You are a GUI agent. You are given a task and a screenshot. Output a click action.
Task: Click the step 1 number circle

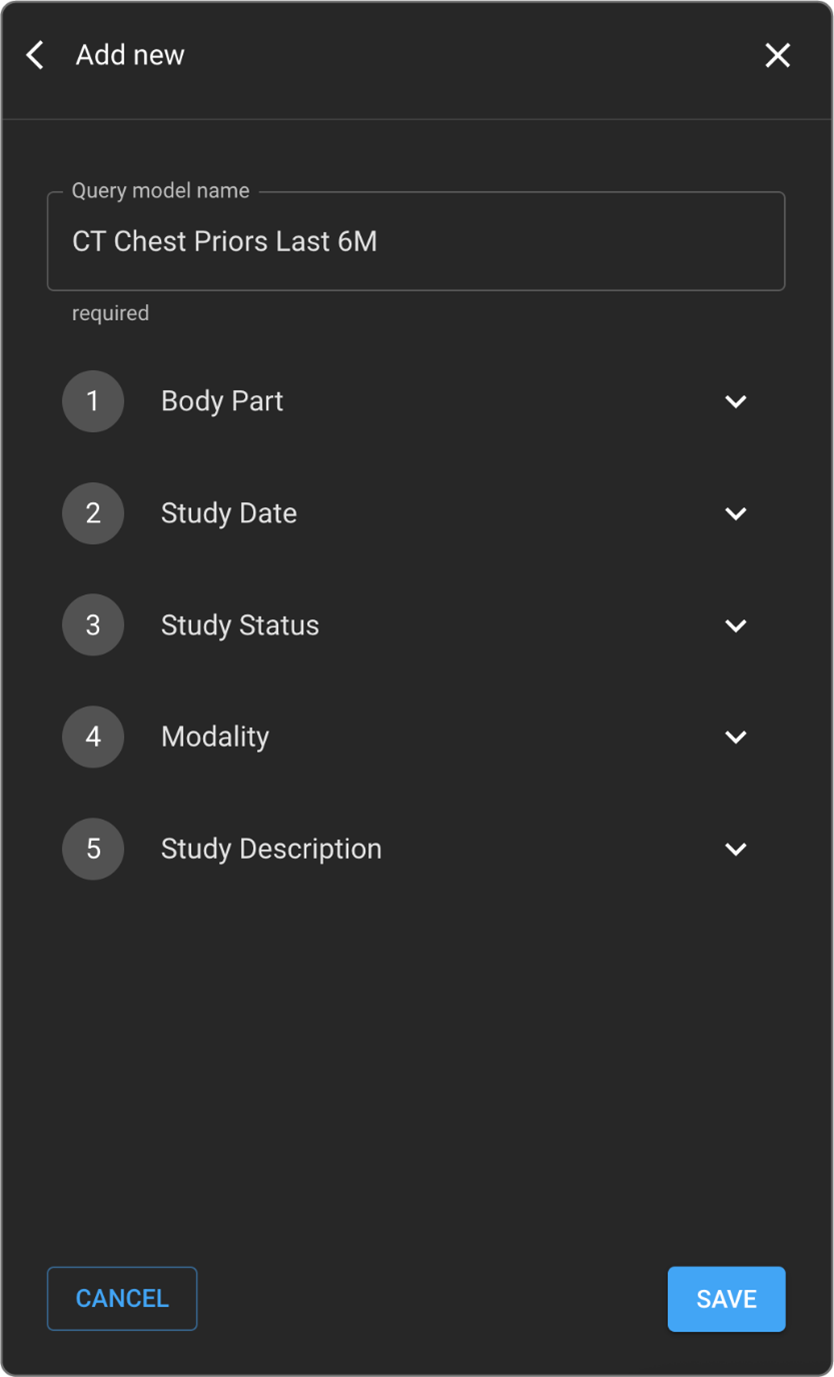click(93, 401)
